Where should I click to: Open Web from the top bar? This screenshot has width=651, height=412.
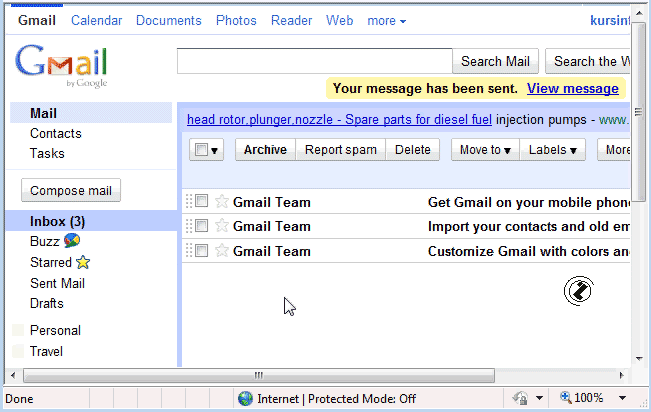pos(339,20)
